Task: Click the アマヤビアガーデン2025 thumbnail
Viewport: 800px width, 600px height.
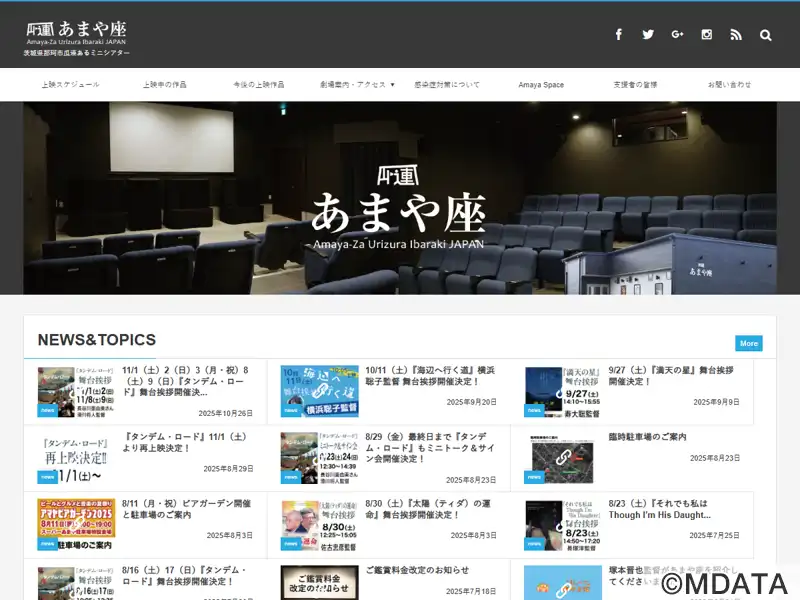Action: [x=76, y=524]
